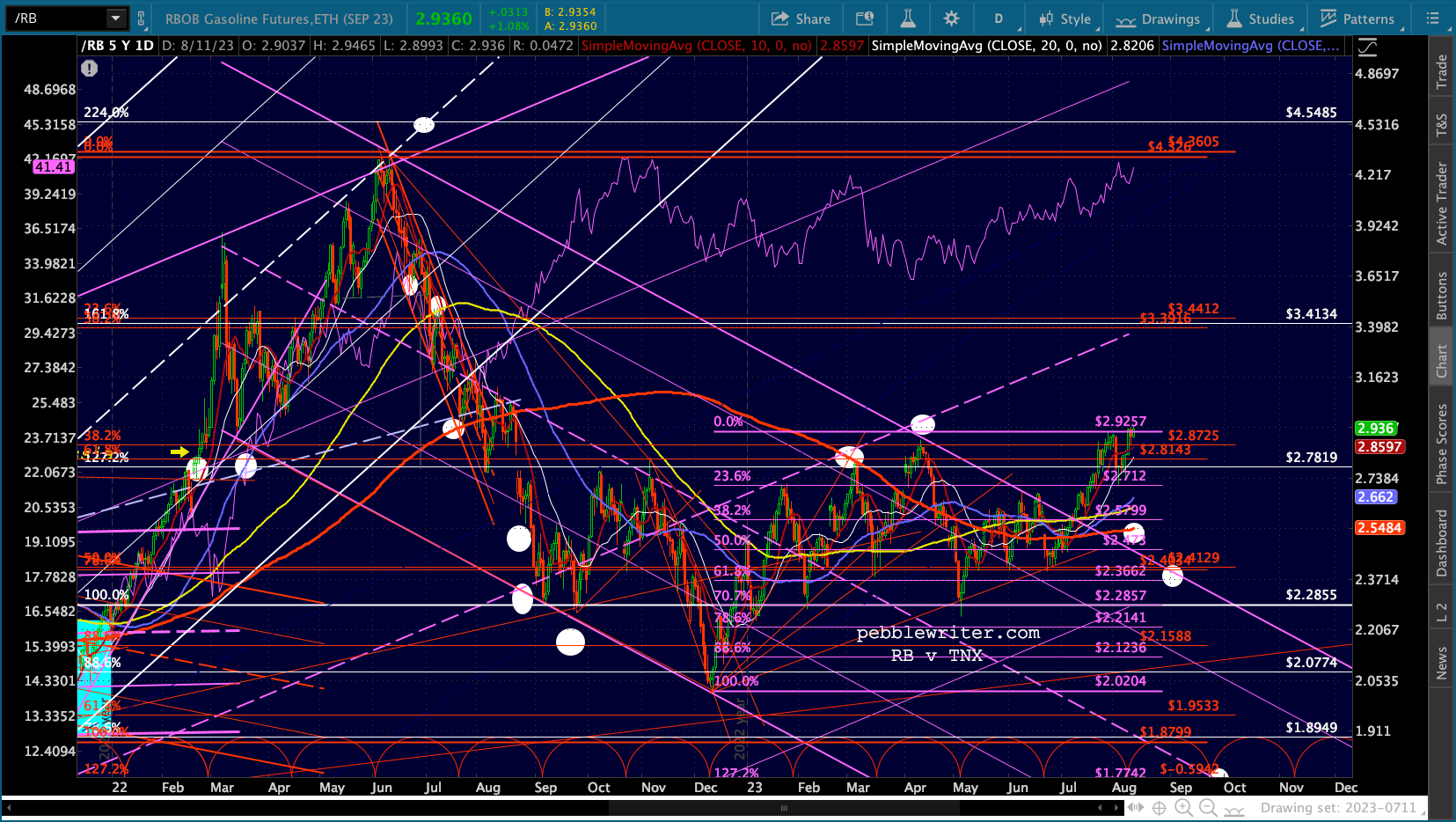Open the /RB symbol dropdown arrow
The width and height of the screenshot is (1456, 822).
click(x=116, y=18)
